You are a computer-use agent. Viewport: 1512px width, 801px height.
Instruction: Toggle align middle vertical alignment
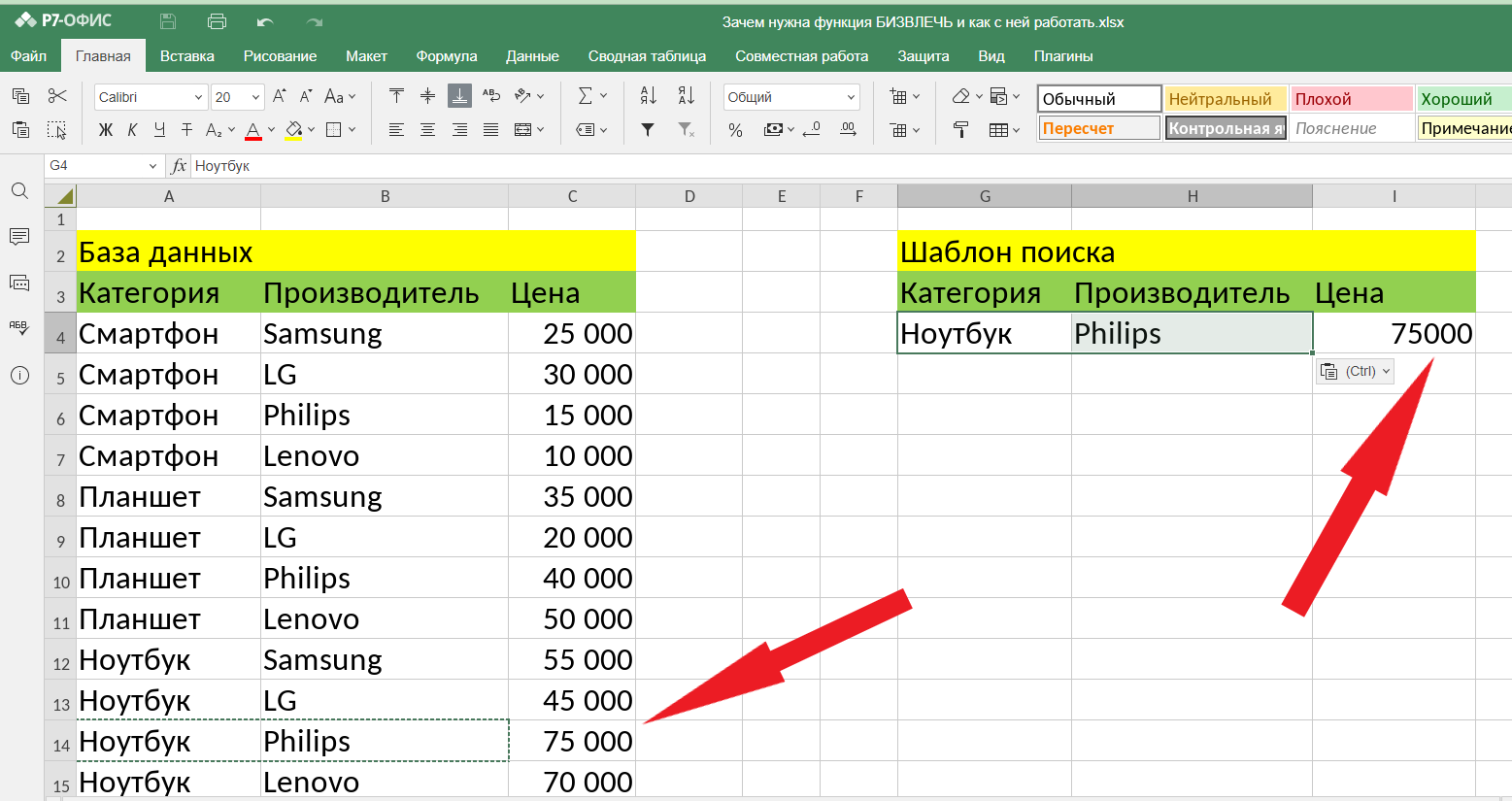[x=427, y=96]
